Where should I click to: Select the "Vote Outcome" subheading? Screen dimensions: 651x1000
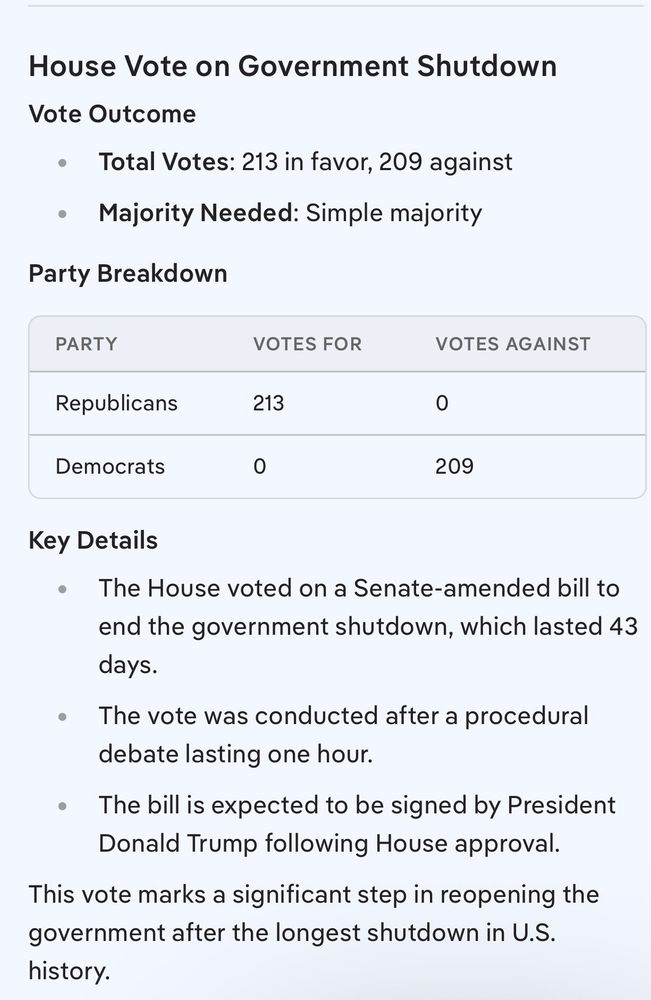tap(112, 114)
